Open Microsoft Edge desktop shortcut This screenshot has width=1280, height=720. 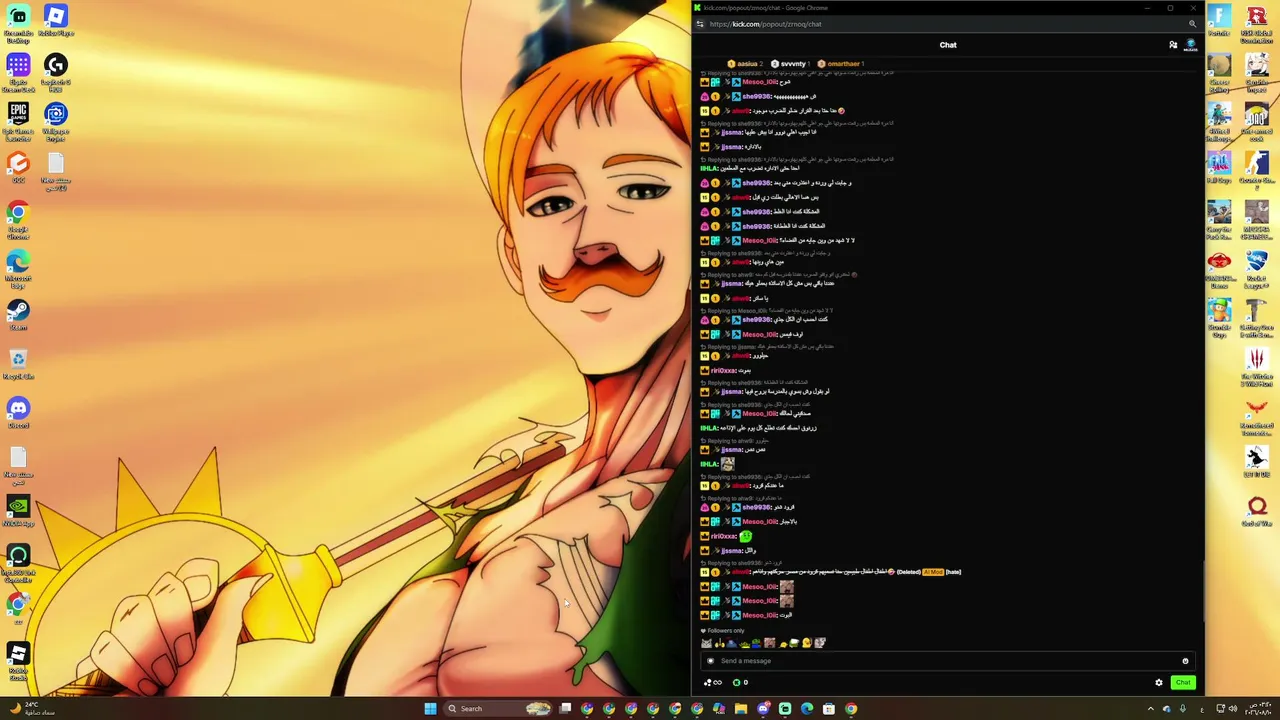pyautogui.click(x=18, y=267)
